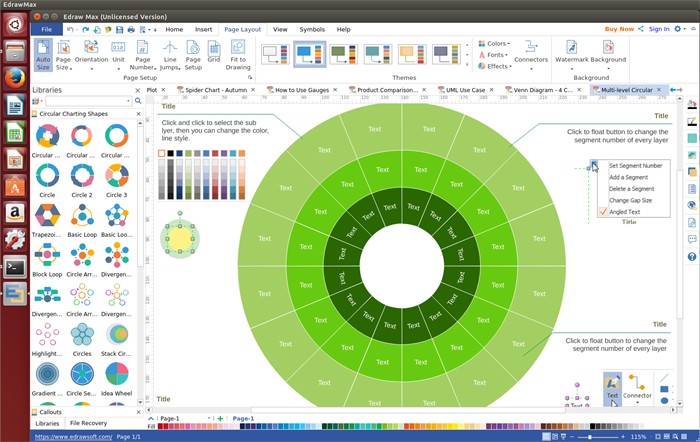The height and width of the screenshot is (442, 700).
Task: Toggle the Angled Text checkbox
Action: 602,212
